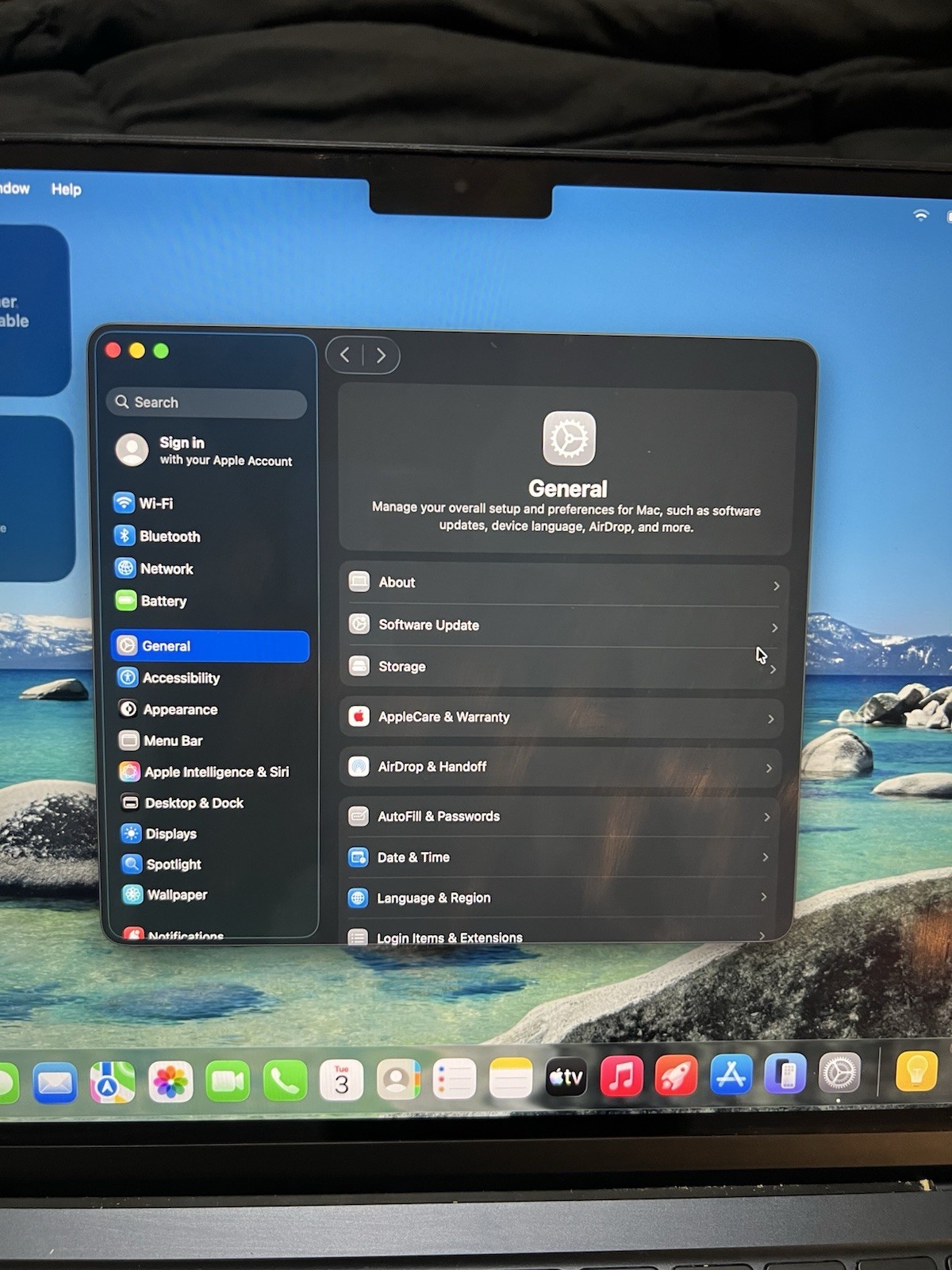
Task: Go back using the back arrow
Action: coord(345,355)
